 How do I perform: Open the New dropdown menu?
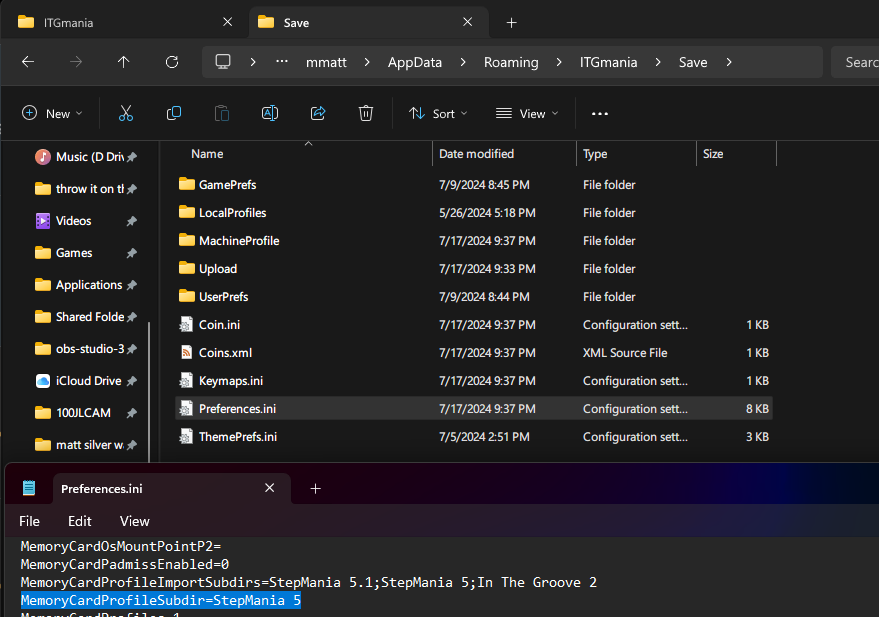pyautogui.click(x=52, y=114)
